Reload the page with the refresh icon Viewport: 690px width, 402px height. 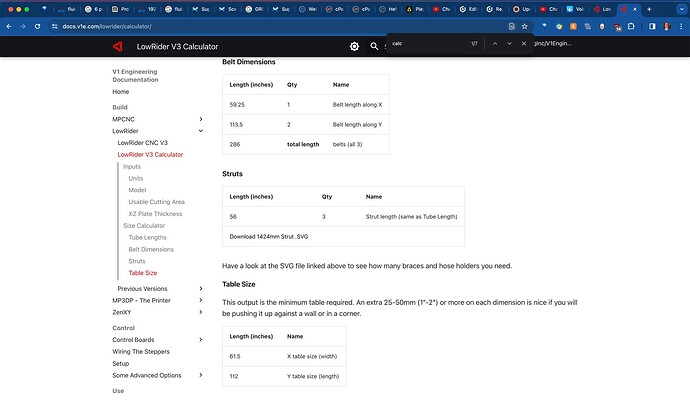[37, 26]
